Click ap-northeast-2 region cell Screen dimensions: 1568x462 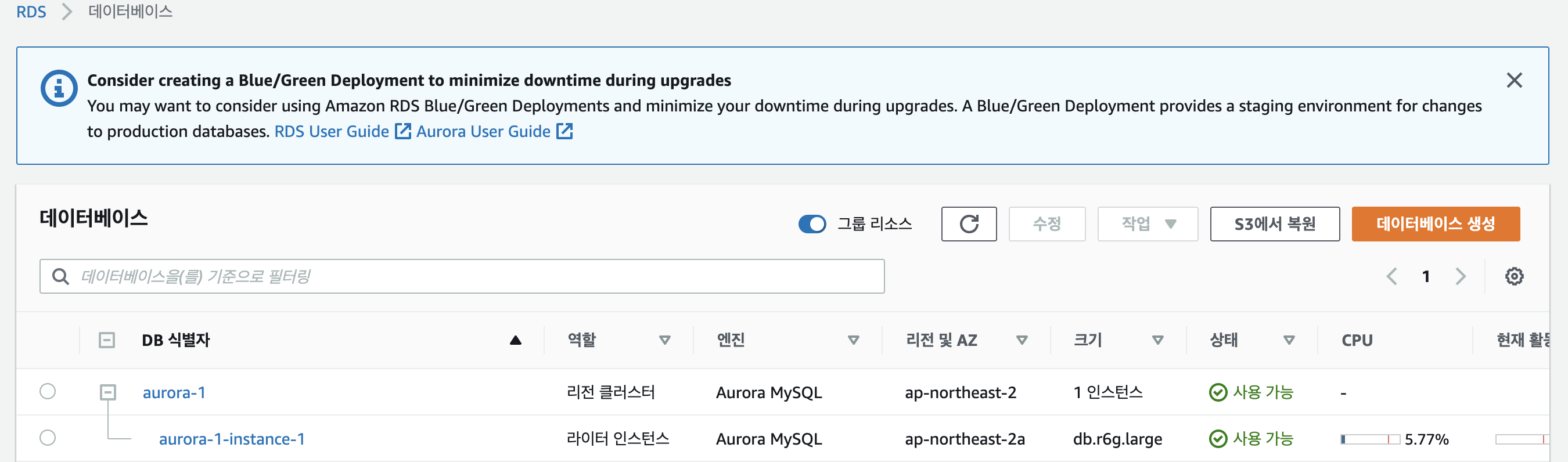point(961,392)
